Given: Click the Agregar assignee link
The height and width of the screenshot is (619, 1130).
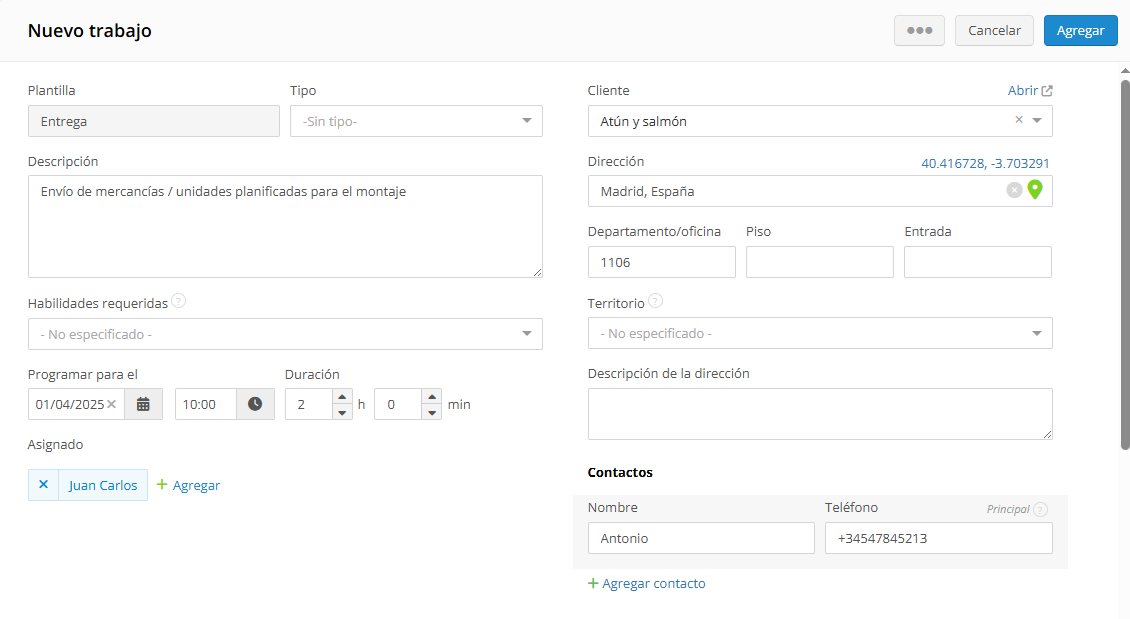Looking at the screenshot, I should coord(196,486).
